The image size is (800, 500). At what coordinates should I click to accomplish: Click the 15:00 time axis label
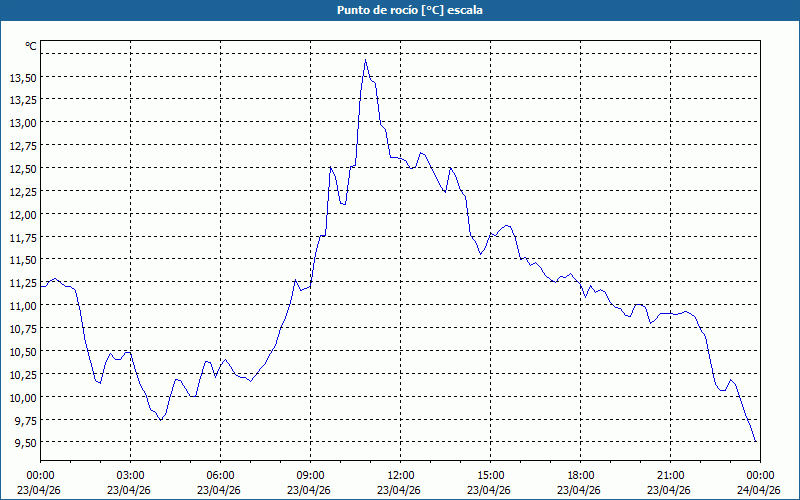coord(490,475)
